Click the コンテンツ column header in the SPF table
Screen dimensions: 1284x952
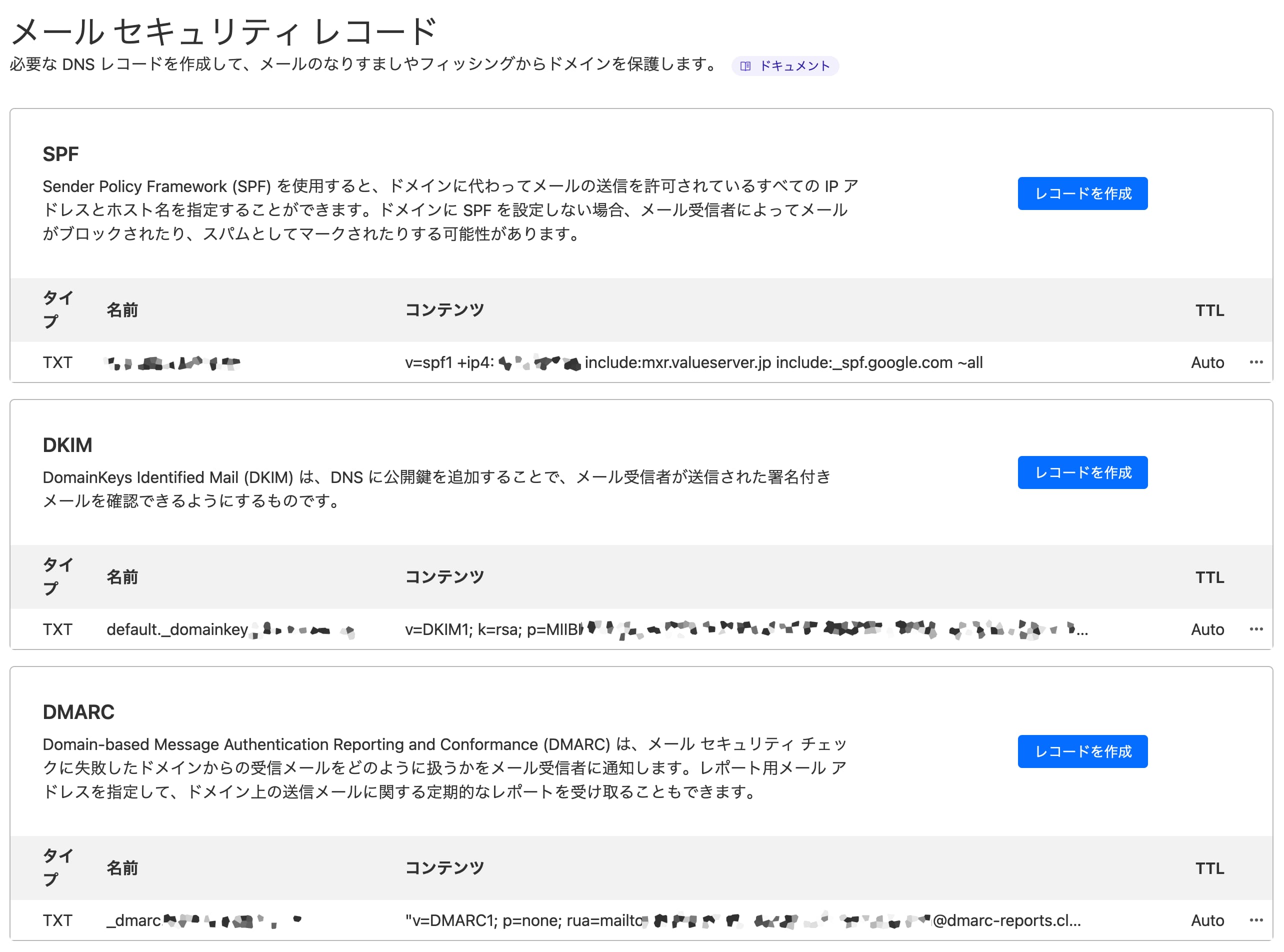444,310
